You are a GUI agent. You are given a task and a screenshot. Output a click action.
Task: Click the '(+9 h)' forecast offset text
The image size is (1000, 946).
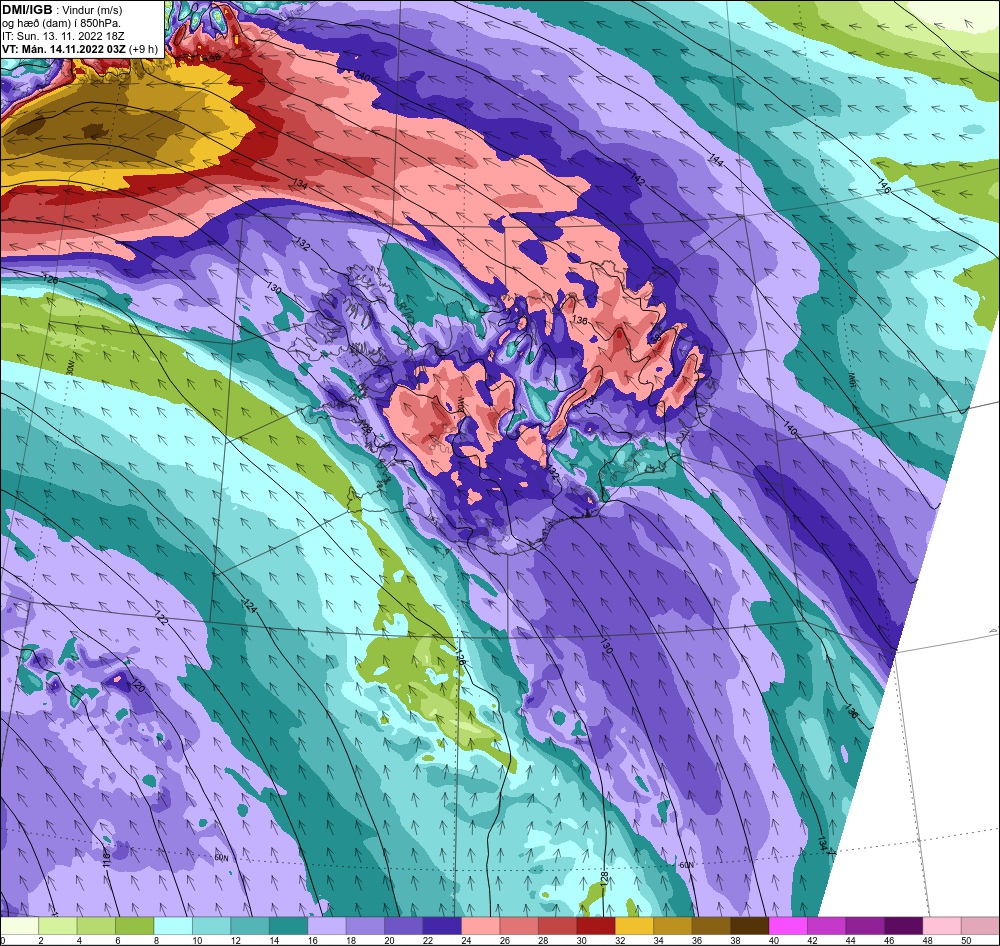(x=143, y=49)
